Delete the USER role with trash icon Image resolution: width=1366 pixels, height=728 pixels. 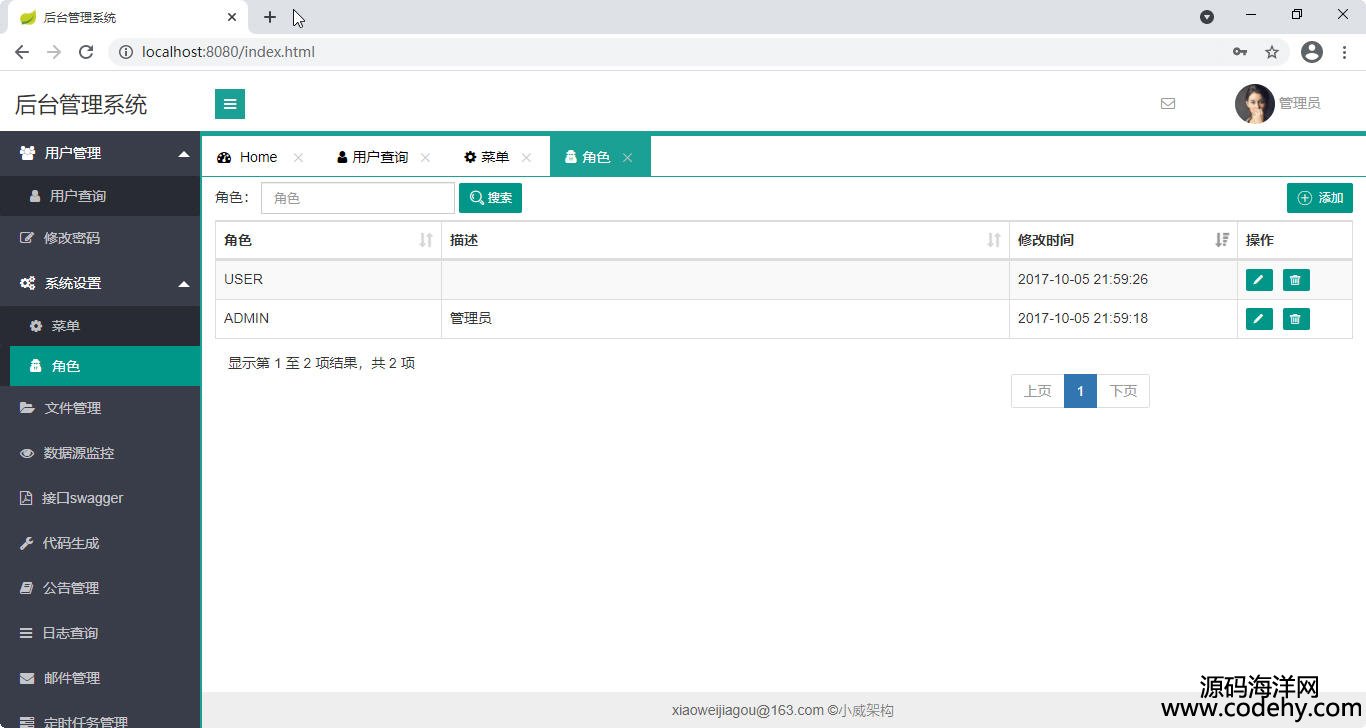[1296, 280]
